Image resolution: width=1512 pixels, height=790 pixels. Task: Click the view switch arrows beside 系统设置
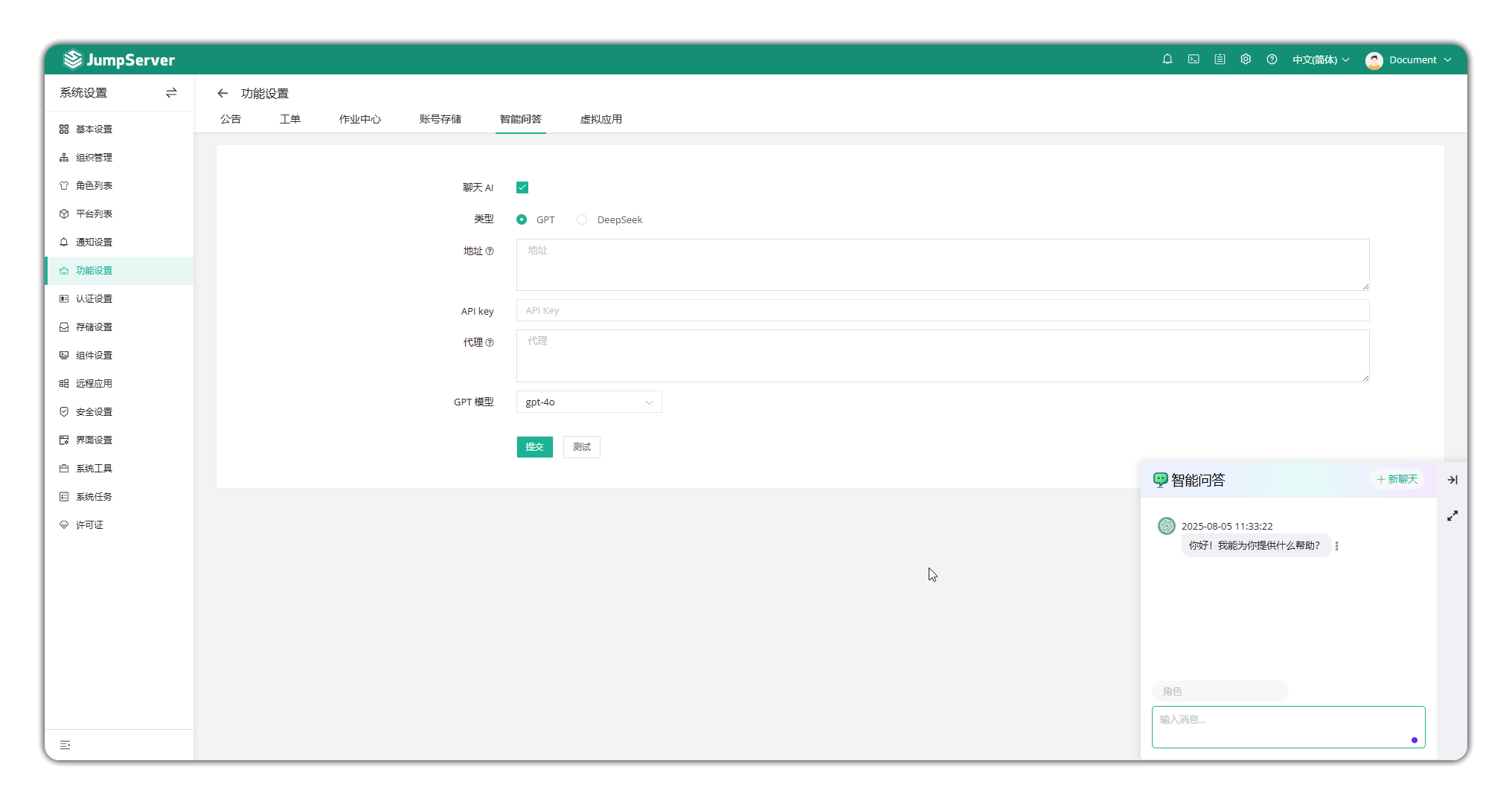tap(171, 93)
